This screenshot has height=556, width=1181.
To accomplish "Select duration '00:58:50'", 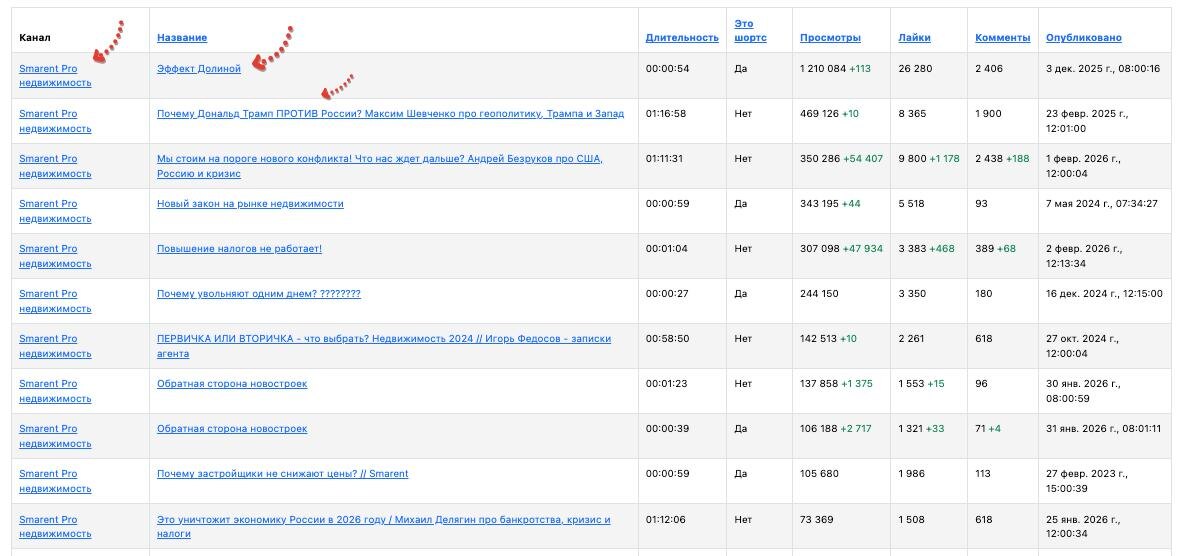I will 667,339.
